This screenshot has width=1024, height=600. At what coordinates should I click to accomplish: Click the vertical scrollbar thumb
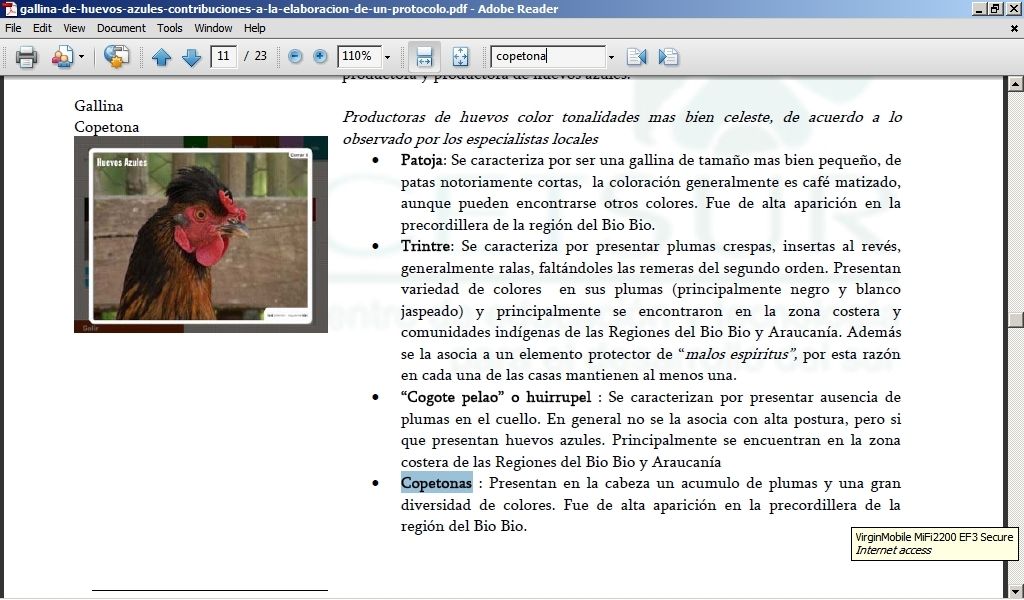pyautogui.click(x=1016, y=320)
